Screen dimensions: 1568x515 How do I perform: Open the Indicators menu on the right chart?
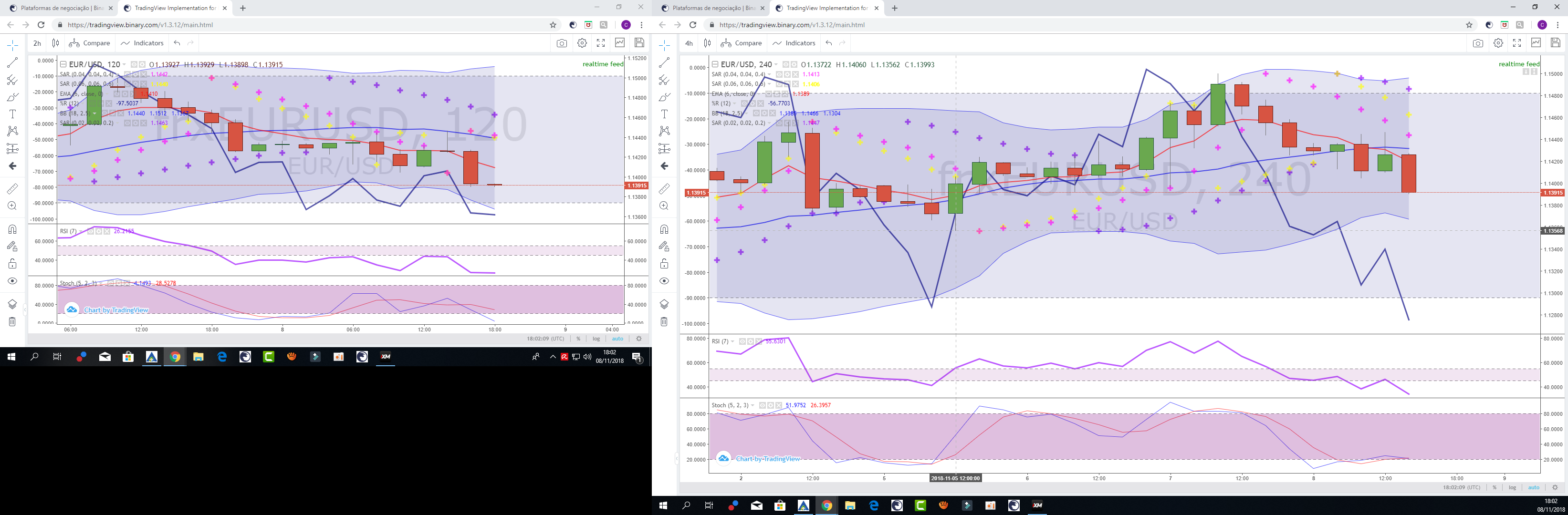[x=794, y=43]
